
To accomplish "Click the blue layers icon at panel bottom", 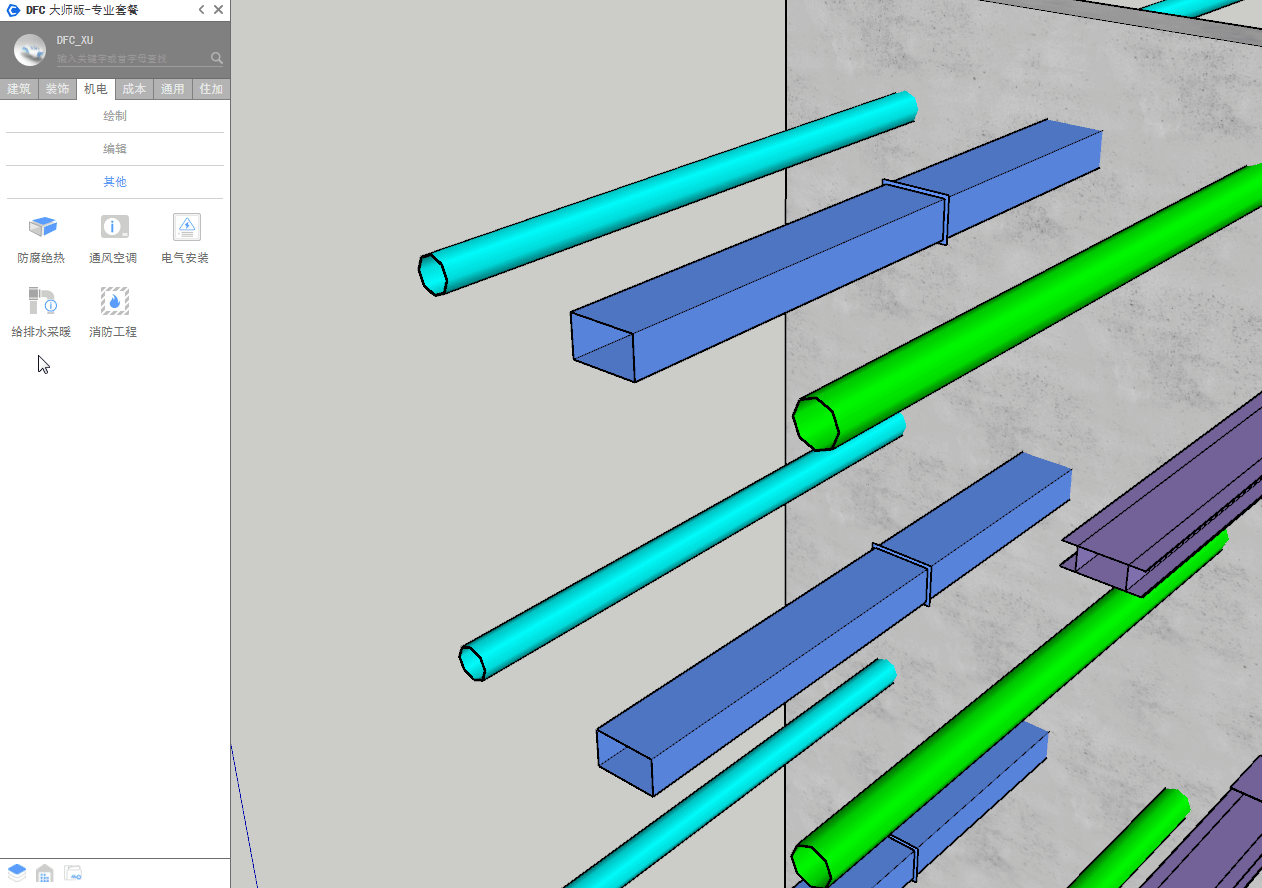I will tap(17, 873).
